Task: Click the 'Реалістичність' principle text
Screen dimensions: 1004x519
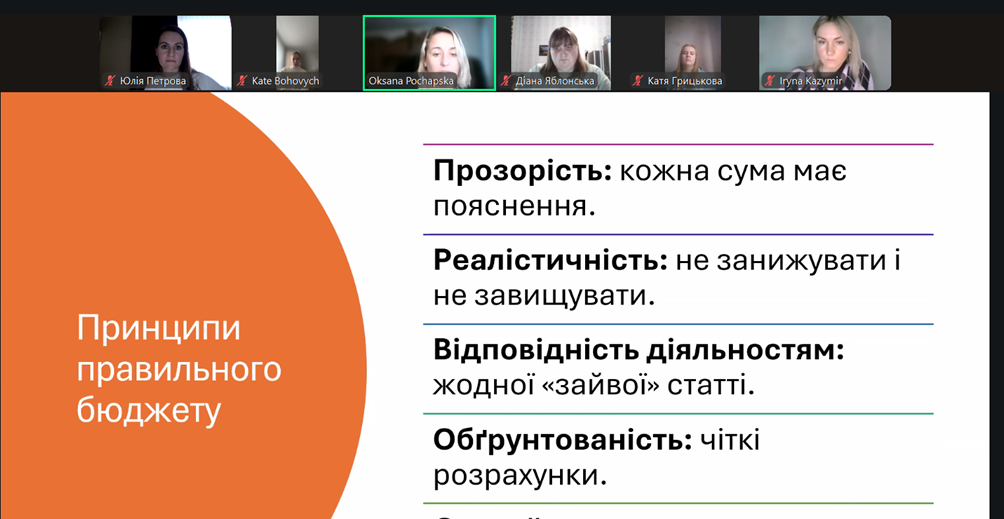Action: 550,261
